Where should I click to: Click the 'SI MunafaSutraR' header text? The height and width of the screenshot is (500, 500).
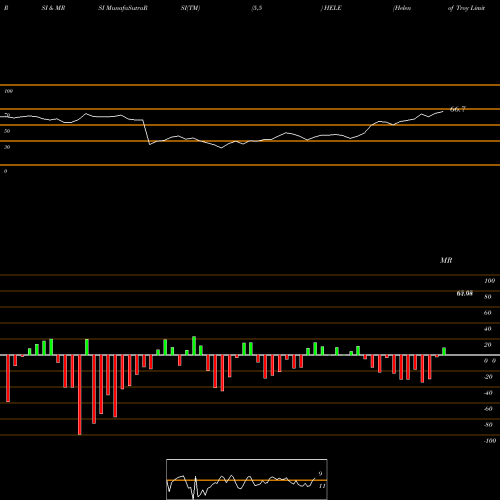click(123, 8)
